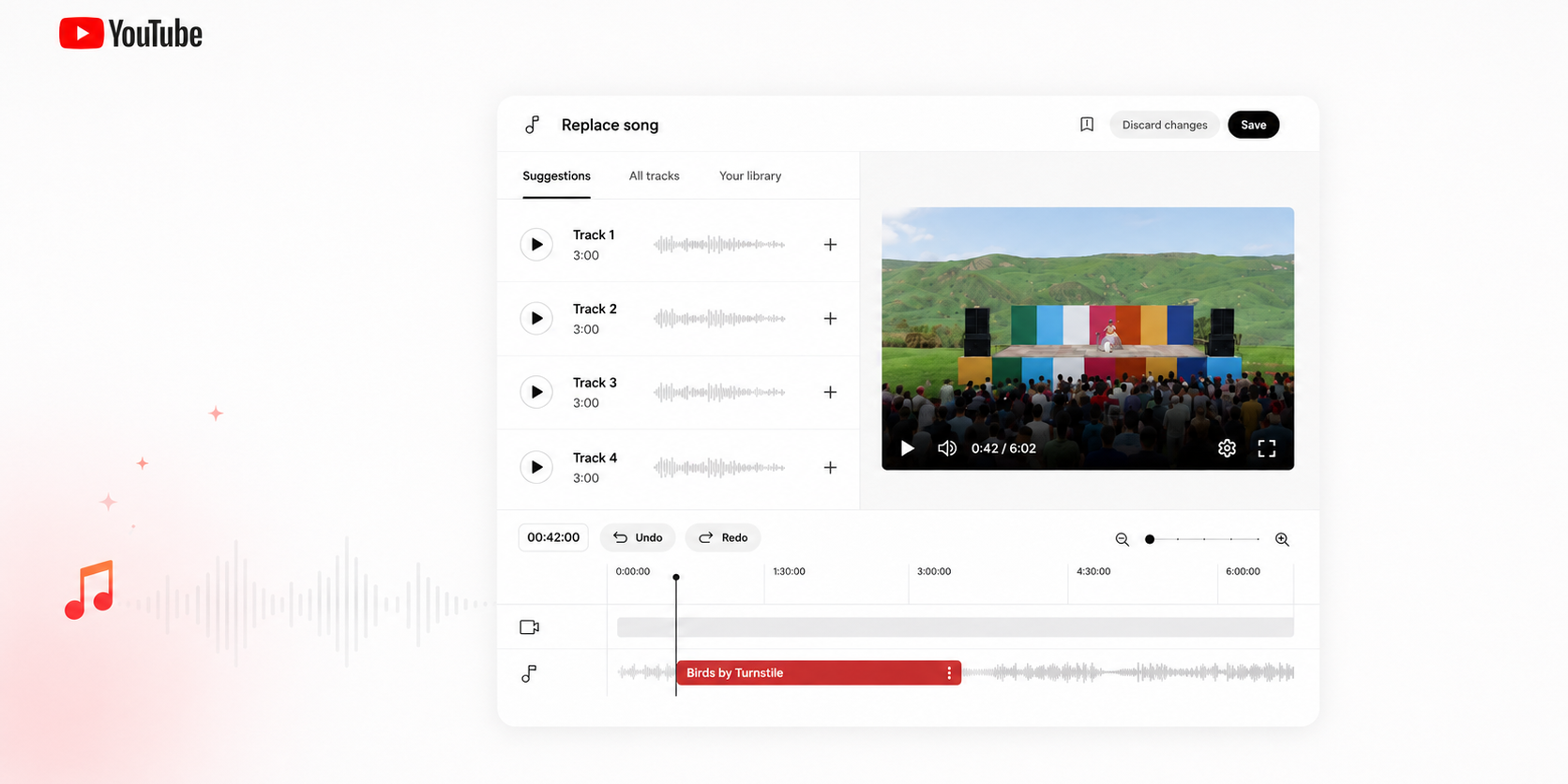
Task: Select the Track 2 title text
Action: (x=595, y=309)
